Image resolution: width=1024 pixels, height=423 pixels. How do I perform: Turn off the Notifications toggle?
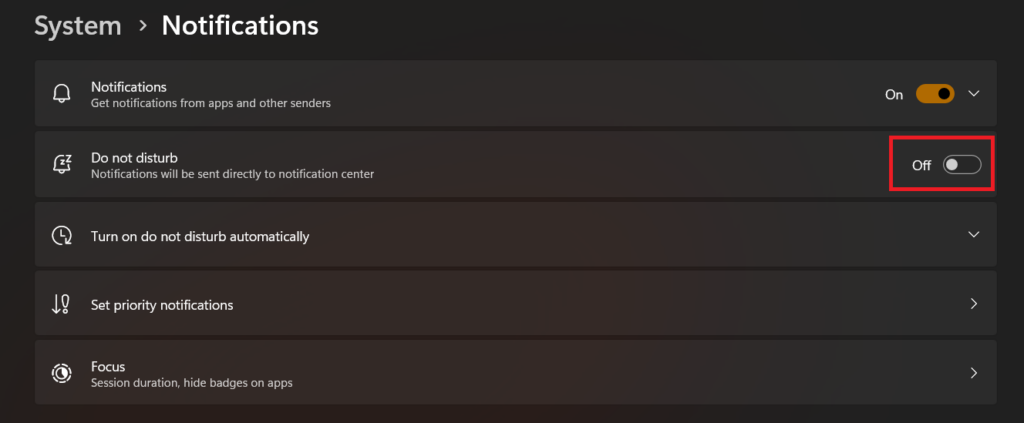click(x=935, y=94)
